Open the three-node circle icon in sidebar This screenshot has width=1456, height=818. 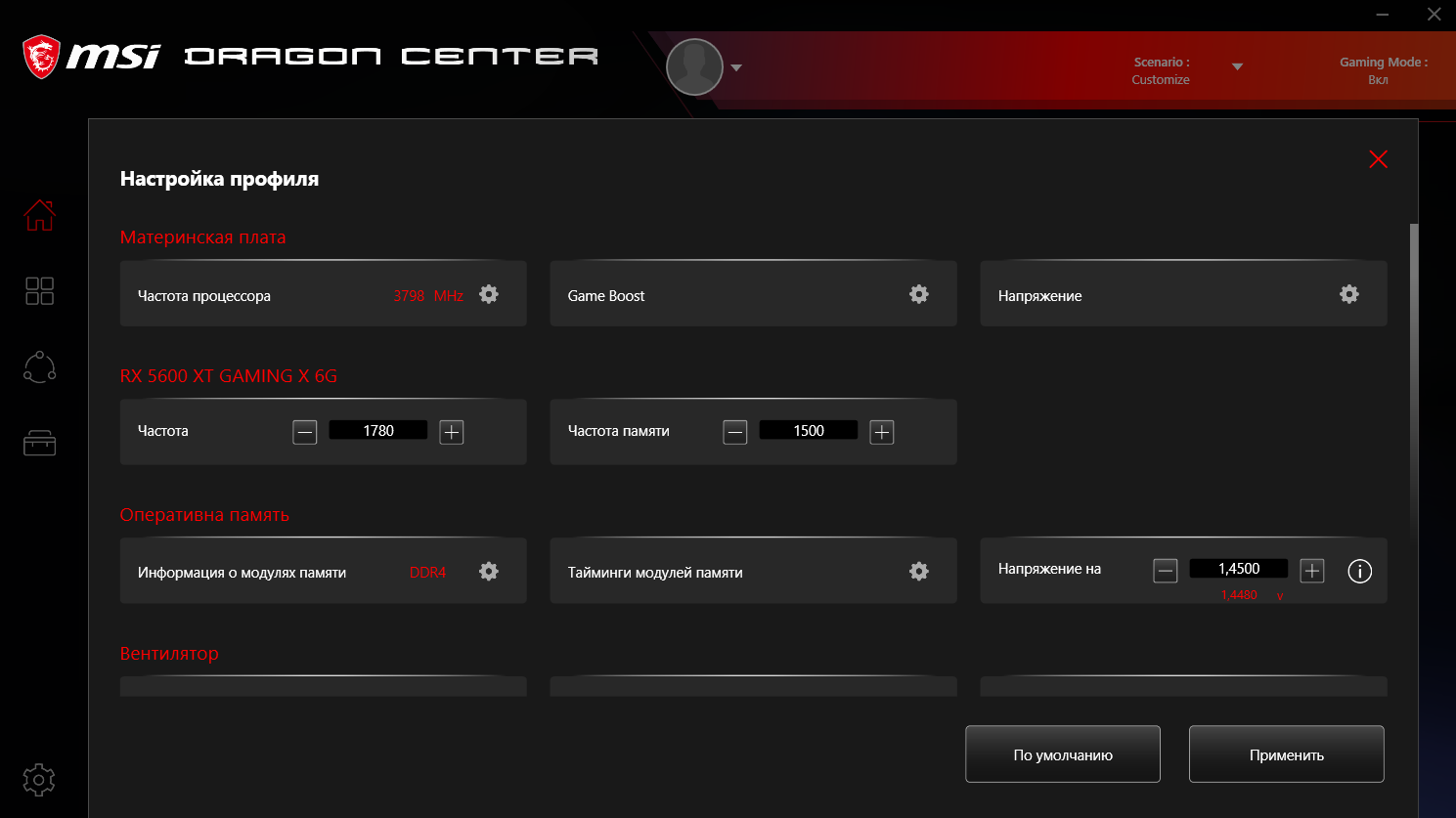[x=40, y=366]
